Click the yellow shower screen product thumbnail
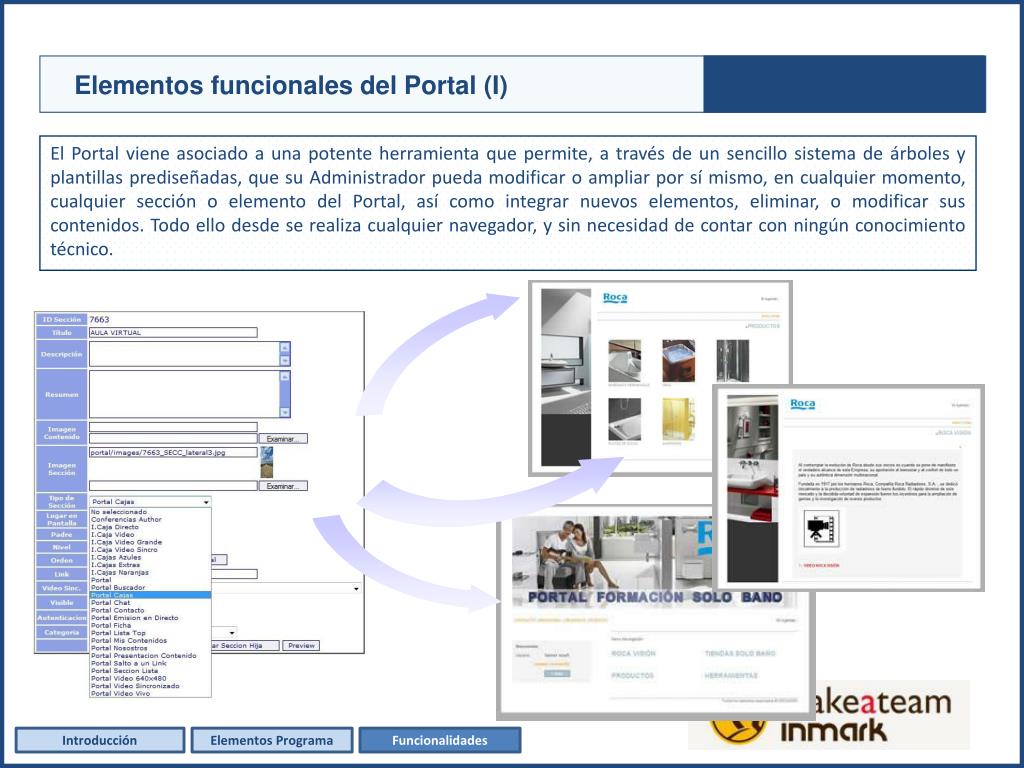Screen dimensions: 1024x768 [678, 419]
